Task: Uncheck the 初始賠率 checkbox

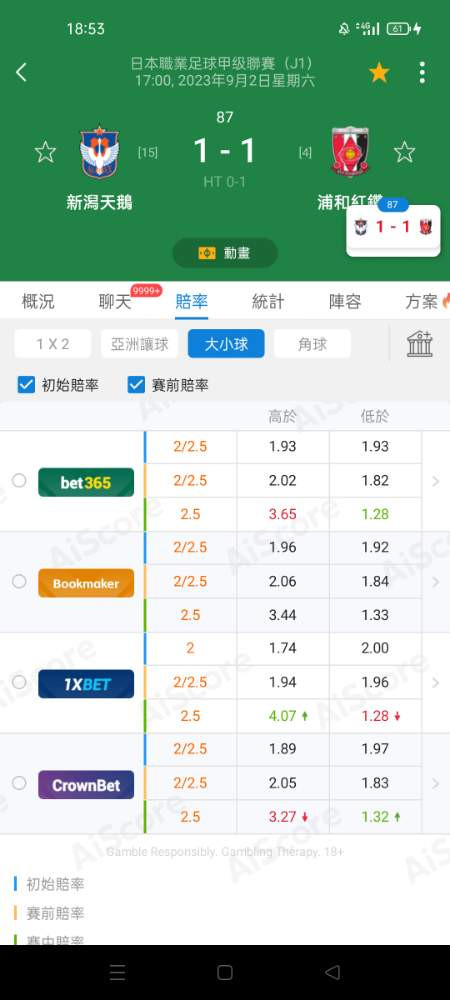Action: pos(26,385)
